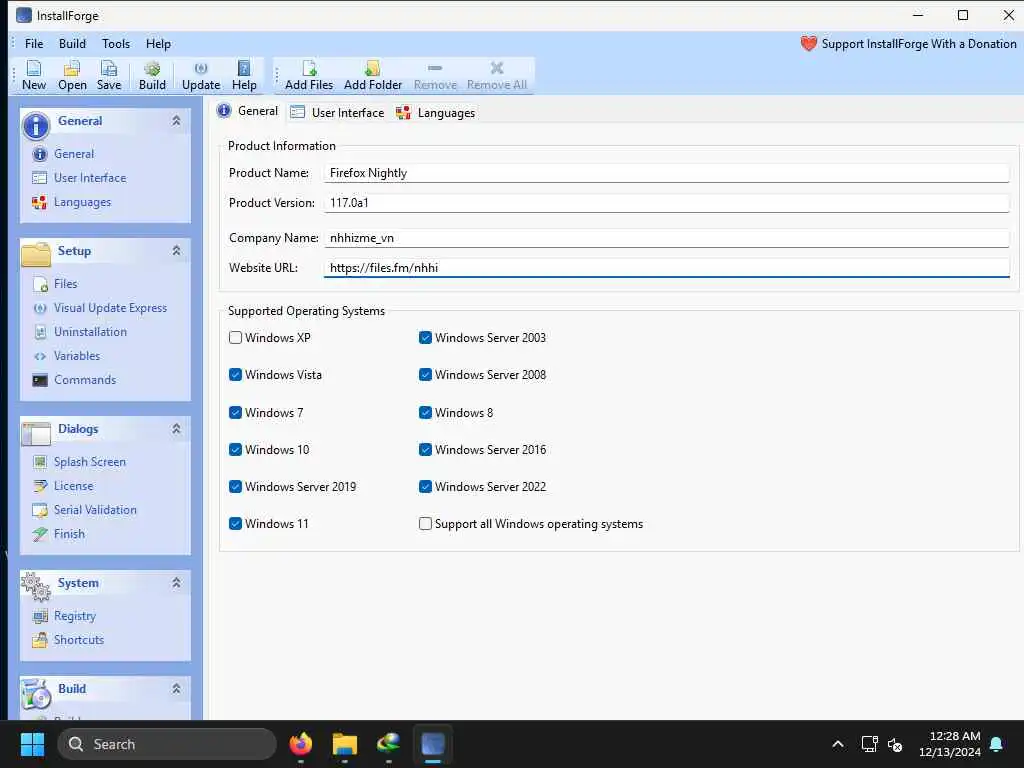Screen dimensions: 1024x768
Task: Toggle Windows 10 checkbox
Action: pyautogui.click(x=236, y=449)
